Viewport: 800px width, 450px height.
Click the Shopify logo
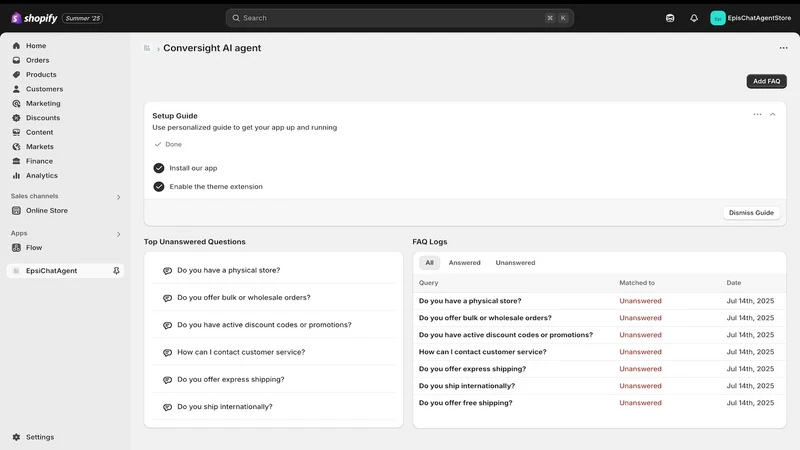(x=34, y=18)
